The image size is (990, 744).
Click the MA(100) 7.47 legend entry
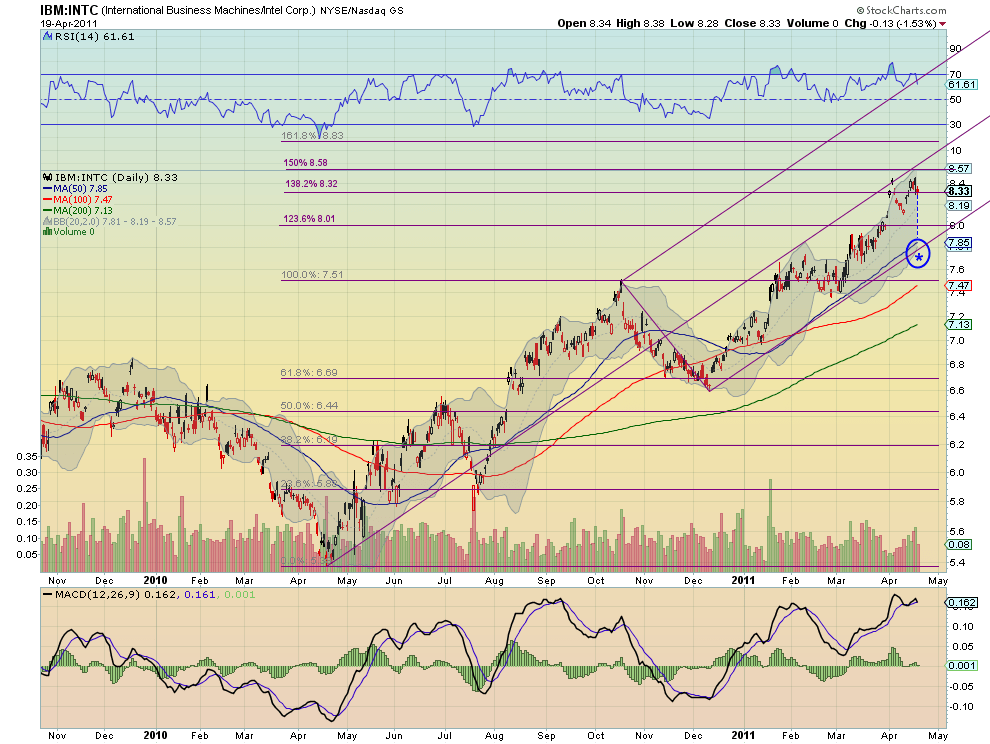click(83, 200)
